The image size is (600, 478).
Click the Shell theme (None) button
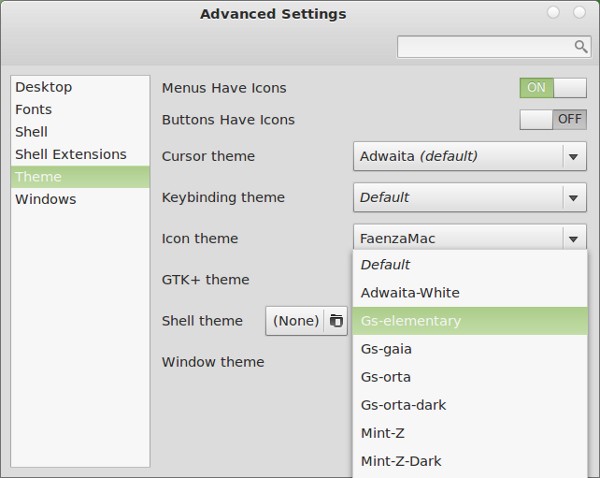295,321
